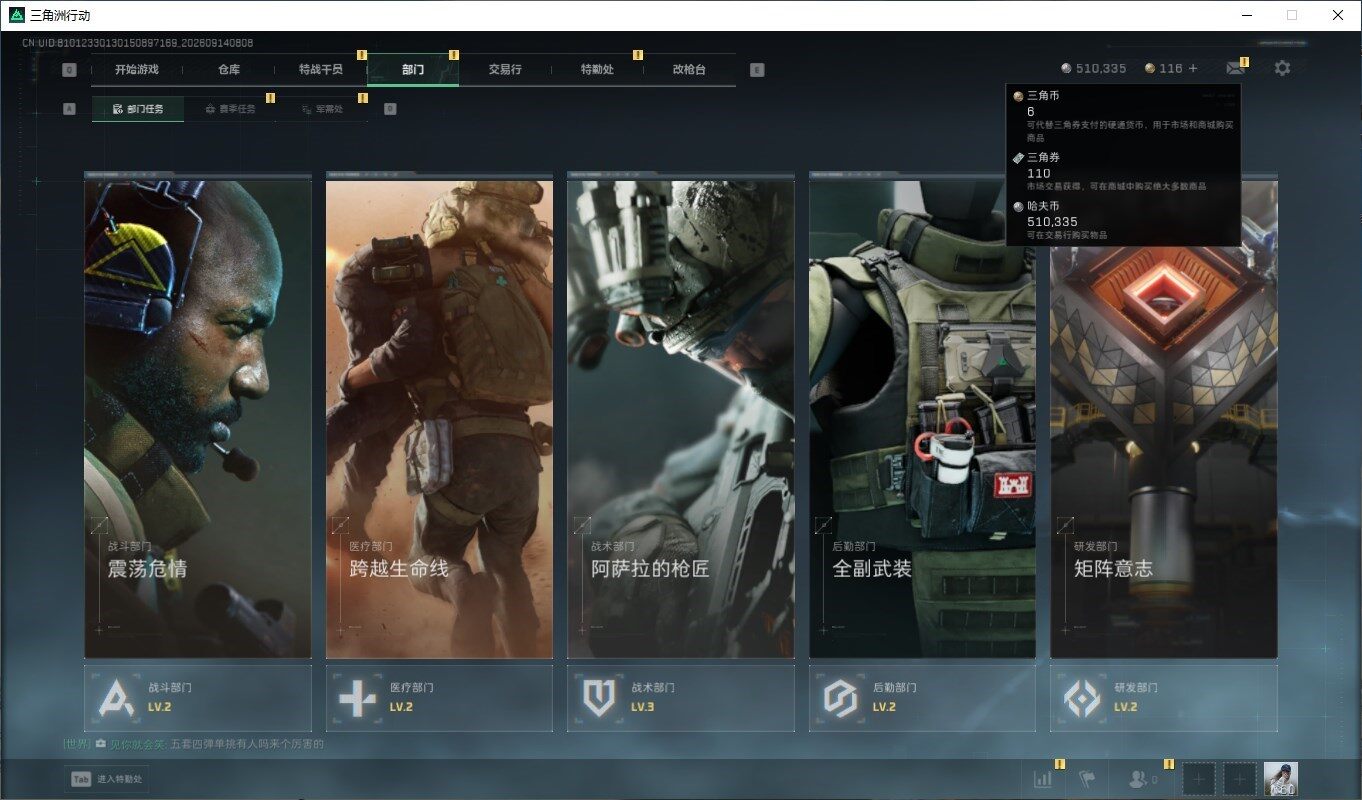Click the Tab 进入特勤处 button

[106, 779]
